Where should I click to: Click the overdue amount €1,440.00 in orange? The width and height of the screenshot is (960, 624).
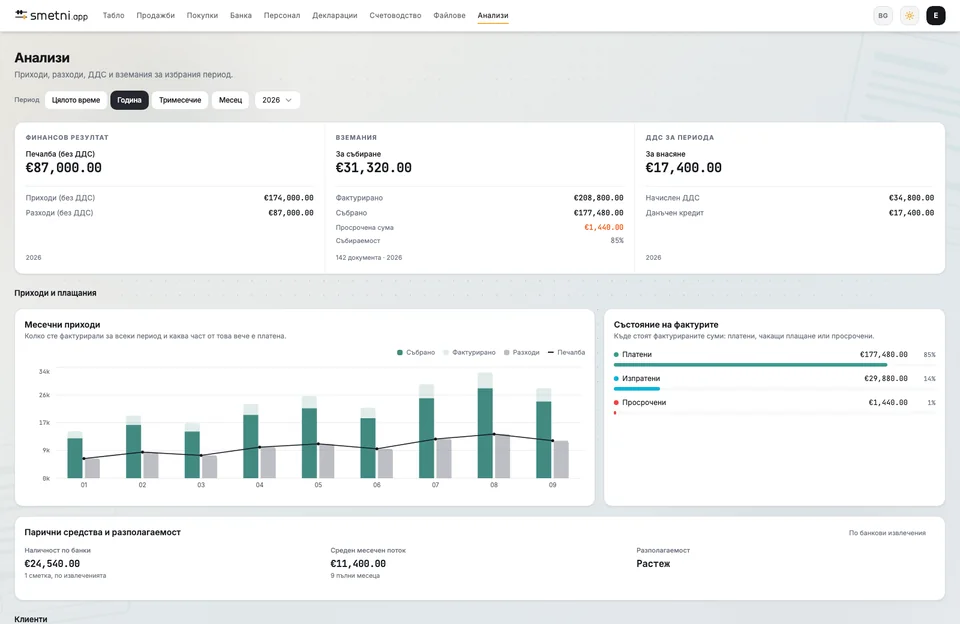[x=604, y=227]
